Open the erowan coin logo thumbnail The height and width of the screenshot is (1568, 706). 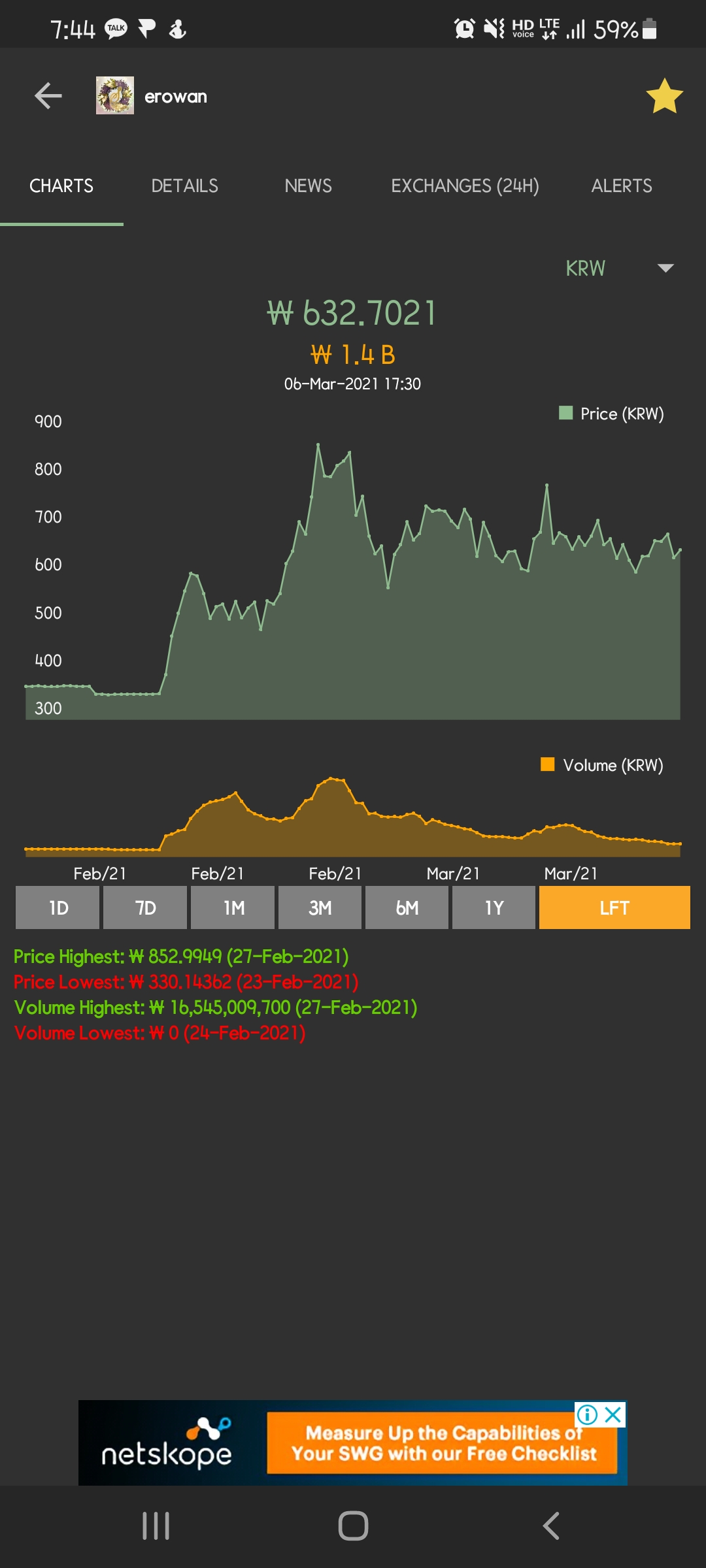[x=115, y=95]
